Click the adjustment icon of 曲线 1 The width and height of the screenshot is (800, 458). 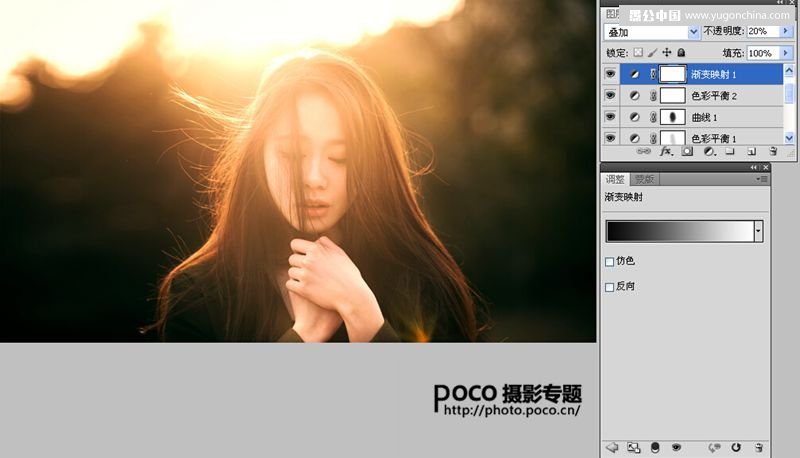[x=634, y=117]
